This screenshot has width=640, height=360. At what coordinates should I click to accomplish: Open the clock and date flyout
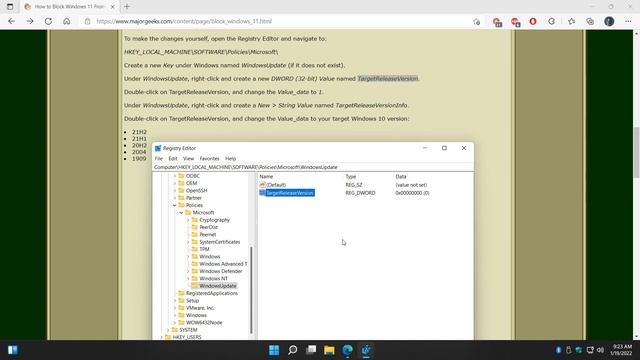tap(621, 350)
